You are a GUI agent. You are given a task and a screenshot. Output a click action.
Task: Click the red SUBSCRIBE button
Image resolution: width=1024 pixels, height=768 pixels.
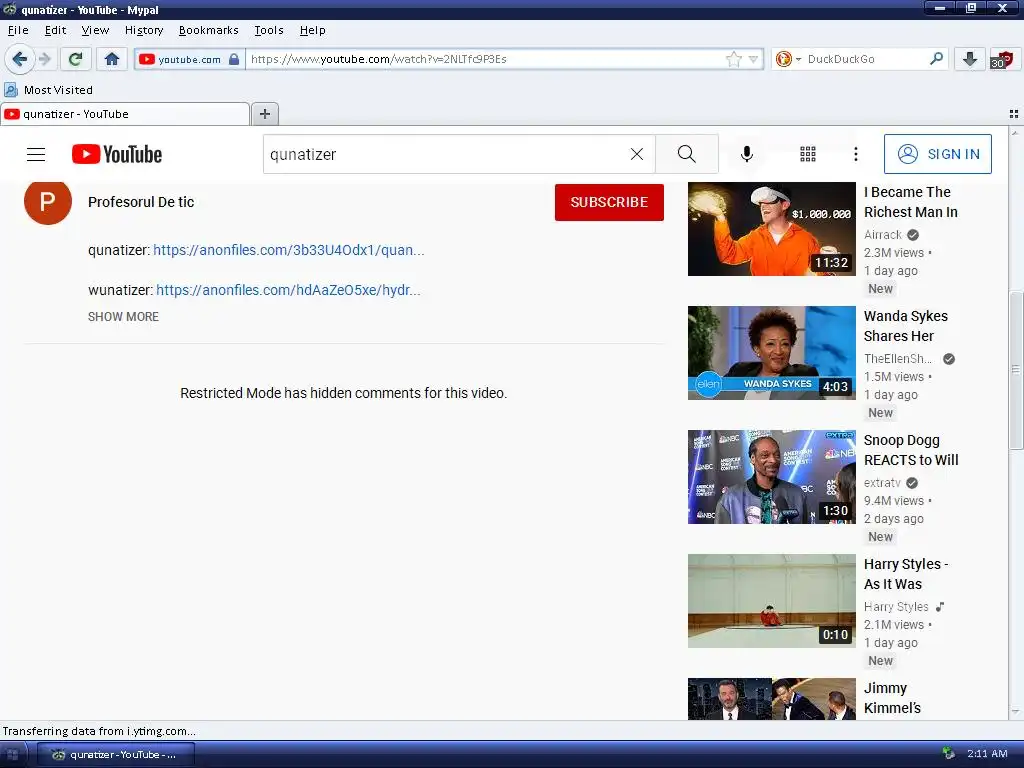pos(609,202)
